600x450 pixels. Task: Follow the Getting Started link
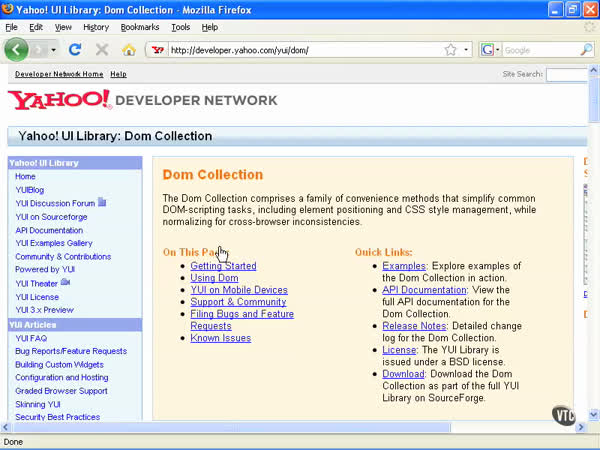pyautogui.click(x=223, y=266)
